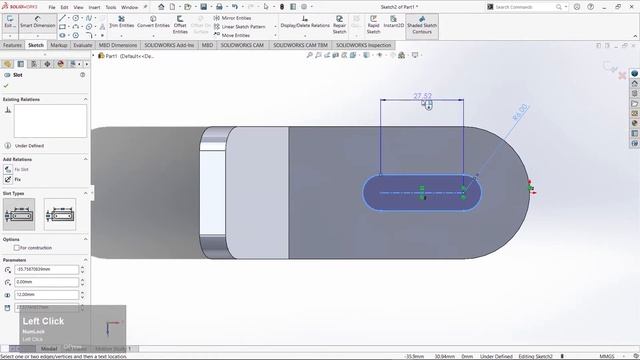Switch to the Evaluate tab
The height and width of the screenshot is (360, 640).
83,45
